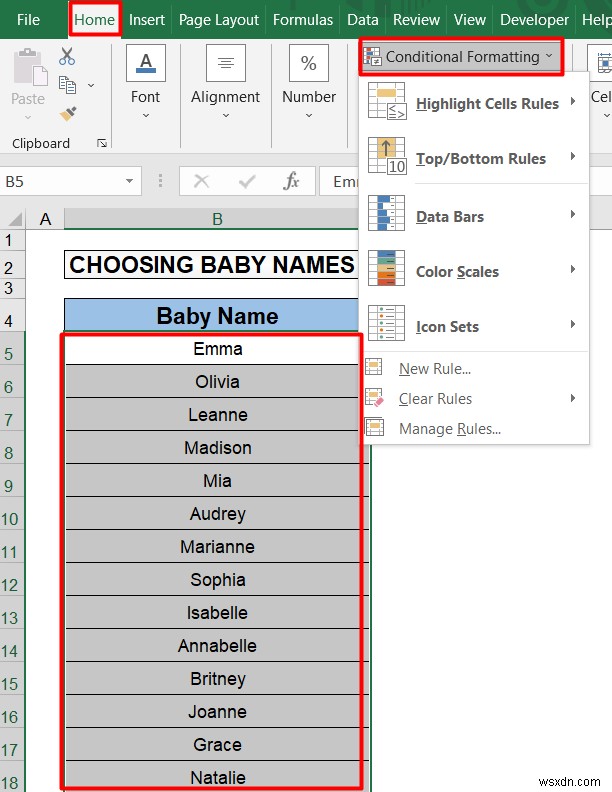The height and width of the screenshot is (792, 612).
Task: Switch to the Data tab
Action: pos(363,20)
